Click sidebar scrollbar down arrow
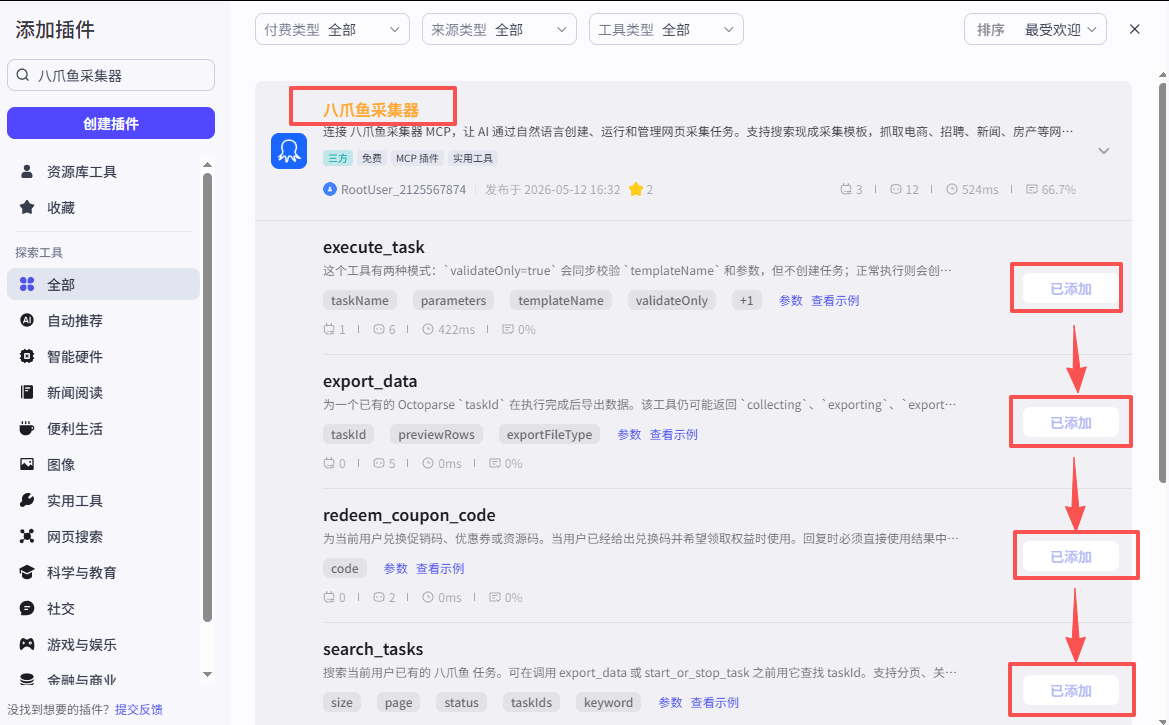Viewport: 1169px width, 725px height. tap(207, 674)
